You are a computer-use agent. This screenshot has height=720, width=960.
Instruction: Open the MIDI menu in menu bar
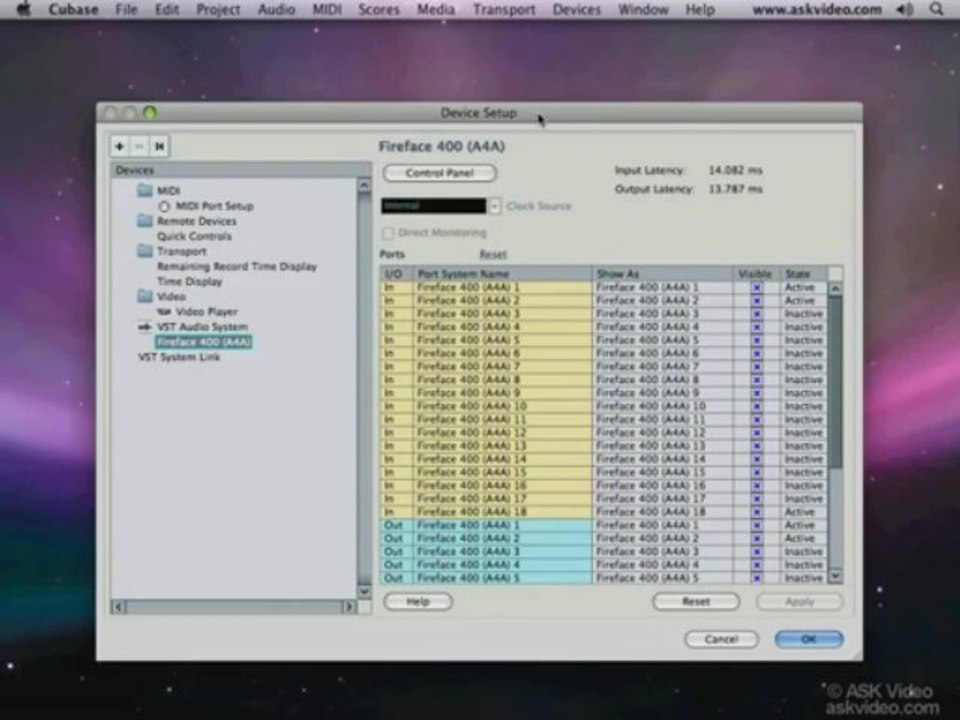point(327,9)
